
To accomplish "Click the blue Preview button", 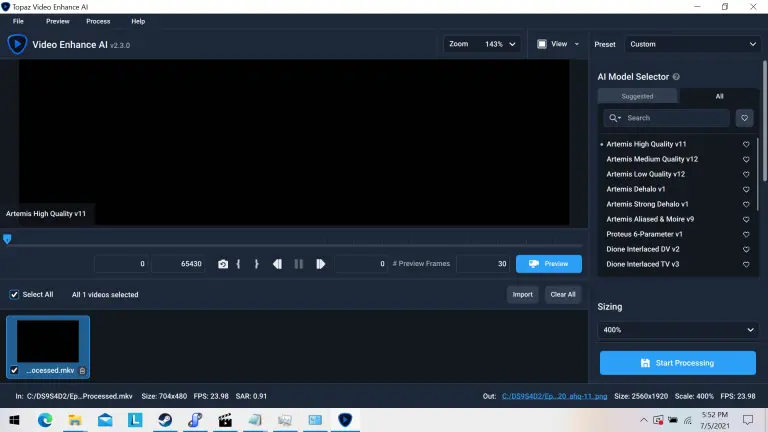I will (x=549, y=264).
